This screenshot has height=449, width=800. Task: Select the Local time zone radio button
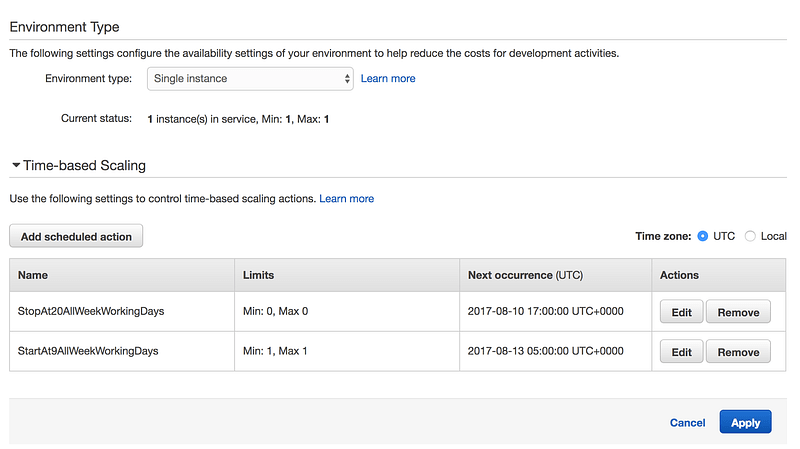[x=750, y=236]
